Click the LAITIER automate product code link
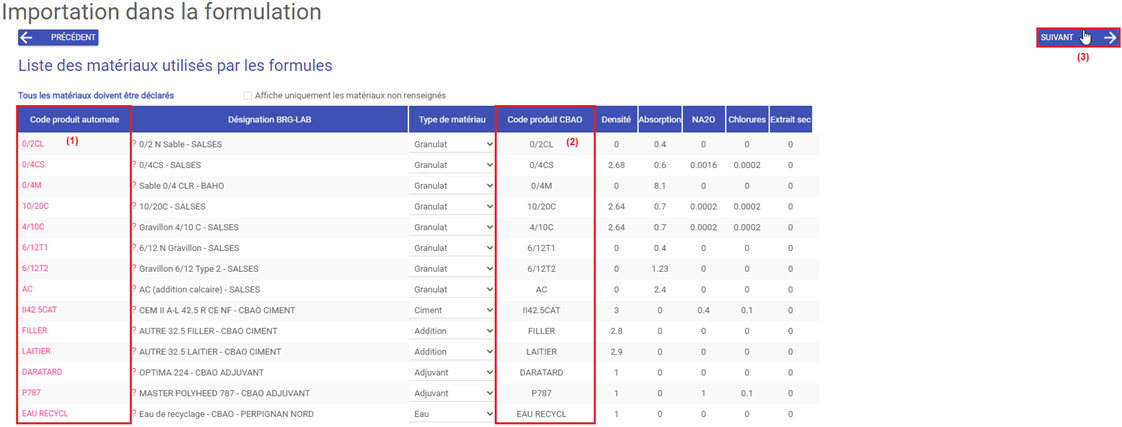This screenshot has height=427, width=1122. coord(36,351)
